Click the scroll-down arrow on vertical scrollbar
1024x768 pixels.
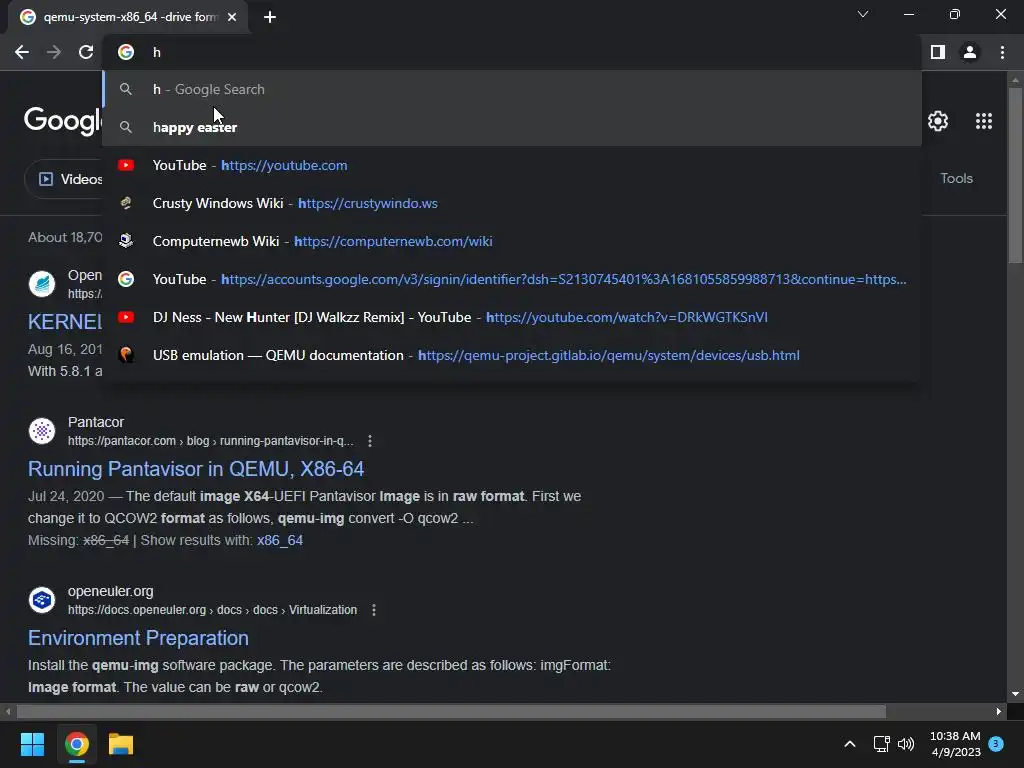coord(1015,694)
